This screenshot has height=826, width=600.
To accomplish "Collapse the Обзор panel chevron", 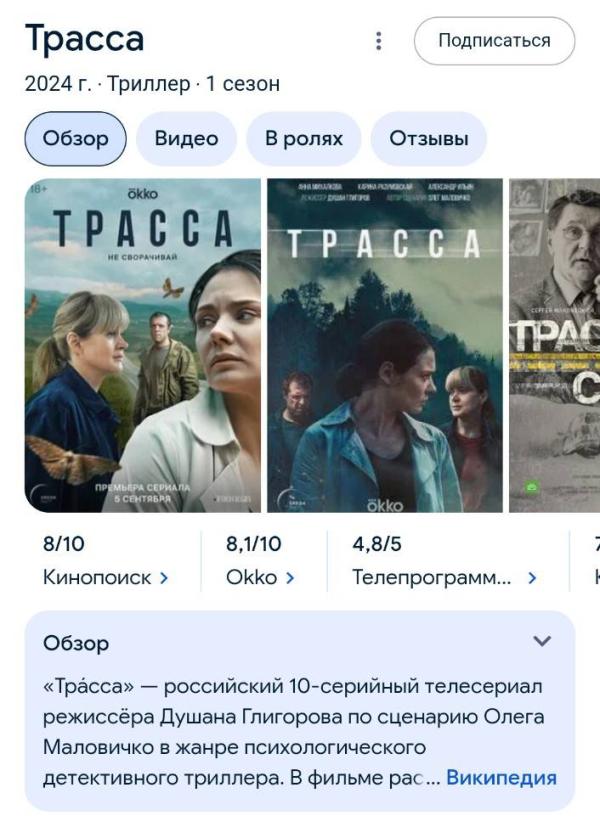I will tap(542, 641).
